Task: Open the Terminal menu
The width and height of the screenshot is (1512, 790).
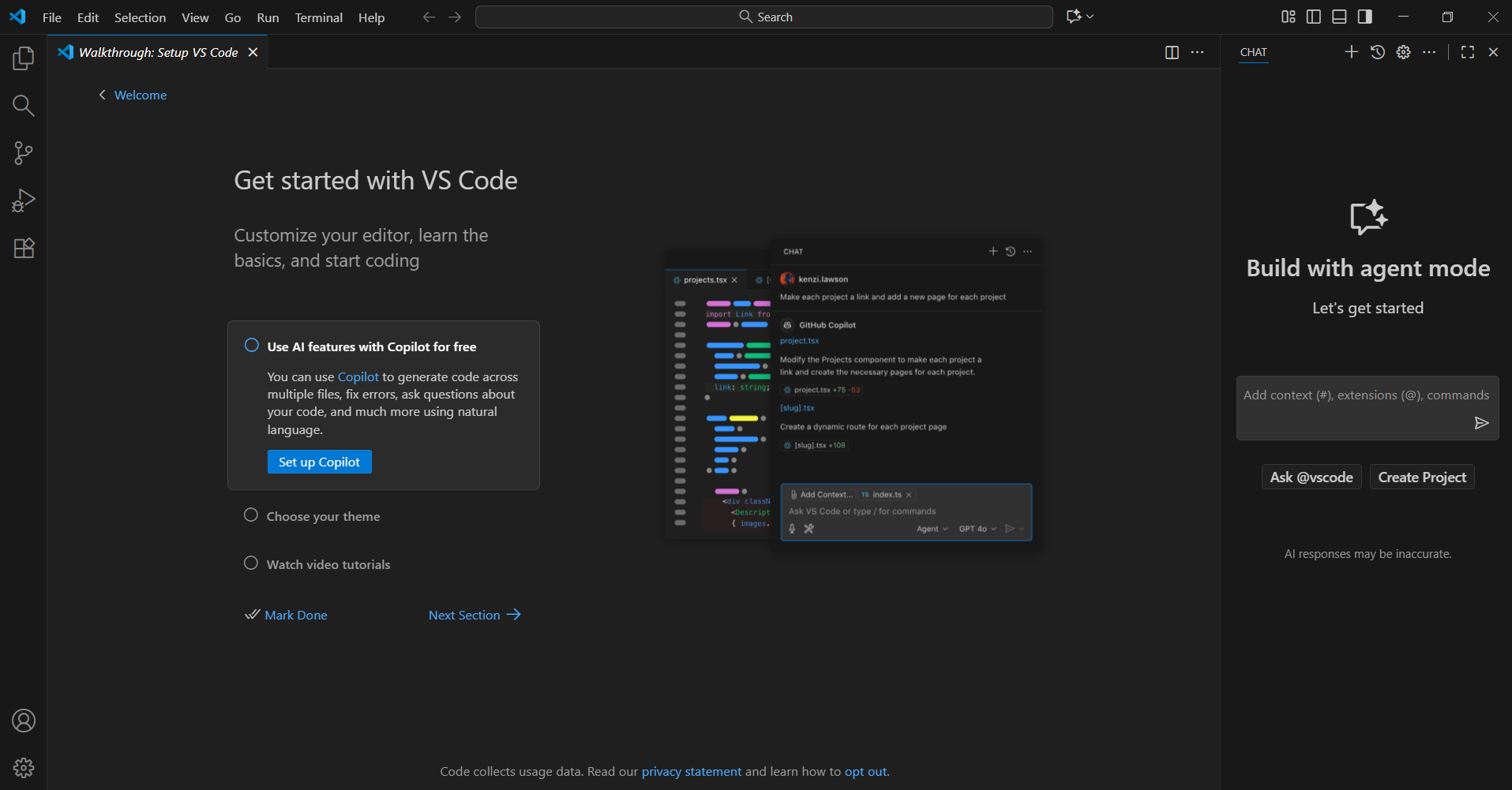Action: click(319, 17)
